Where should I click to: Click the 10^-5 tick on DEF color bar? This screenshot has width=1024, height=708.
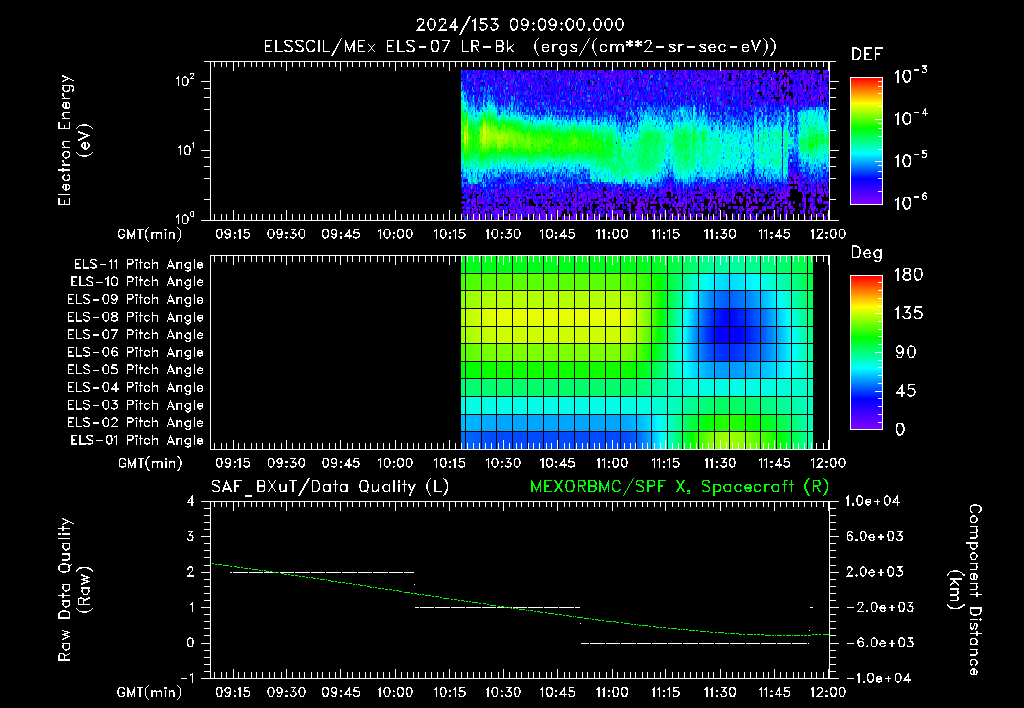click(x=910, y=160)
